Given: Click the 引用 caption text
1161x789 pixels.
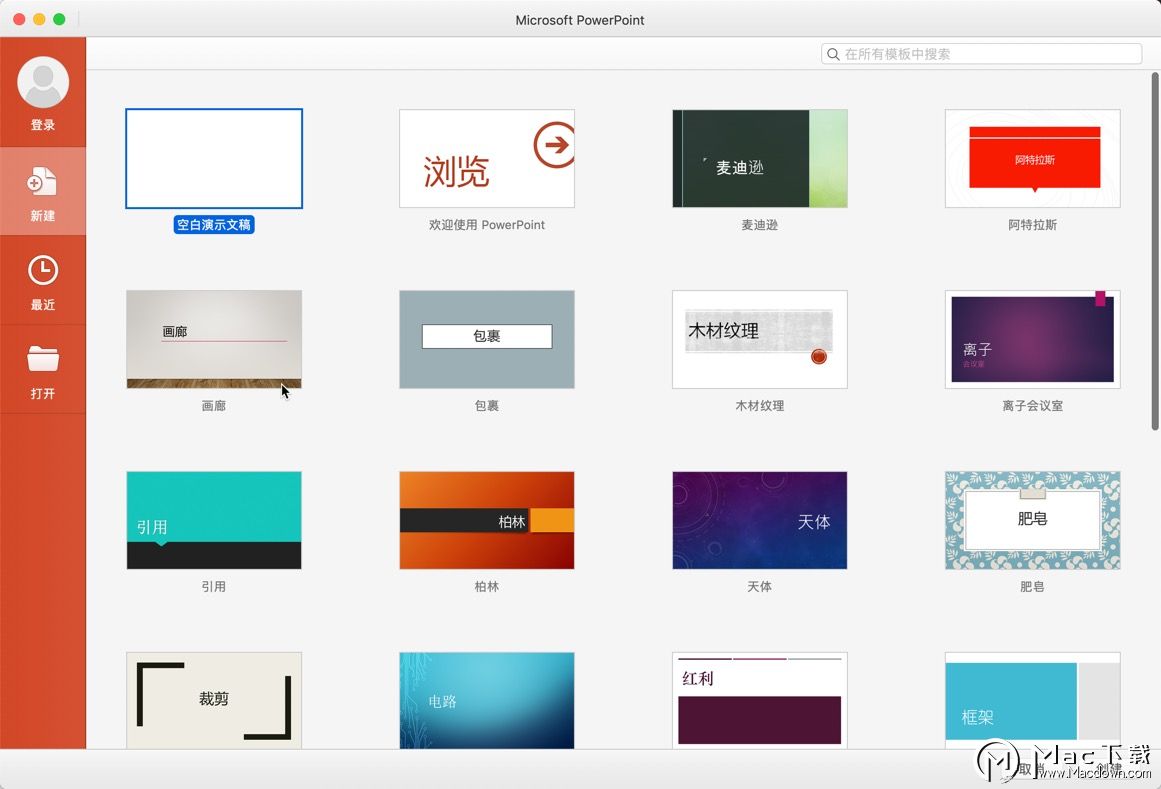Looking at the screenshot, I should (x=214, y=586).
